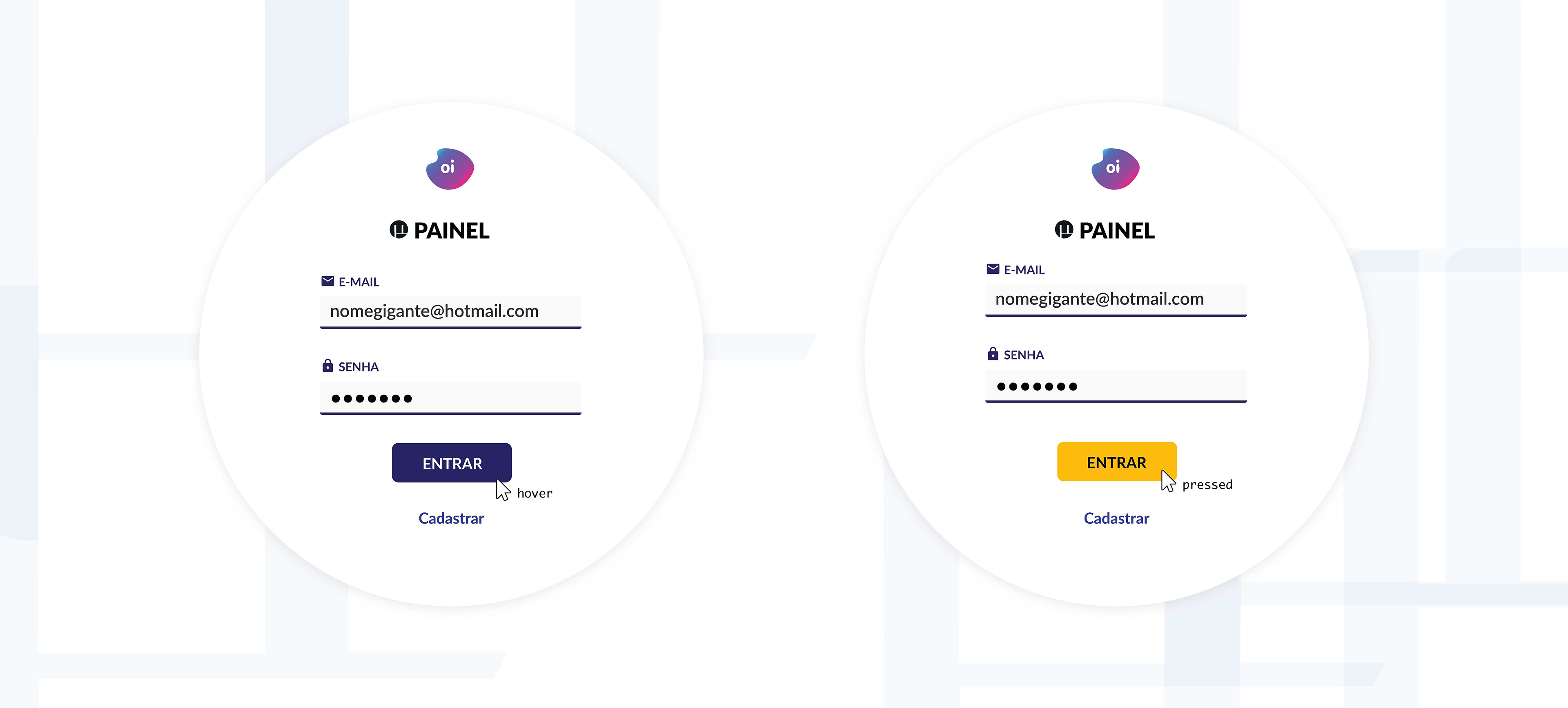Click the envelope icon beside left E-MAIL label
The width and height of the screenshot is (1568, 708).
click(x=327, y=281)
